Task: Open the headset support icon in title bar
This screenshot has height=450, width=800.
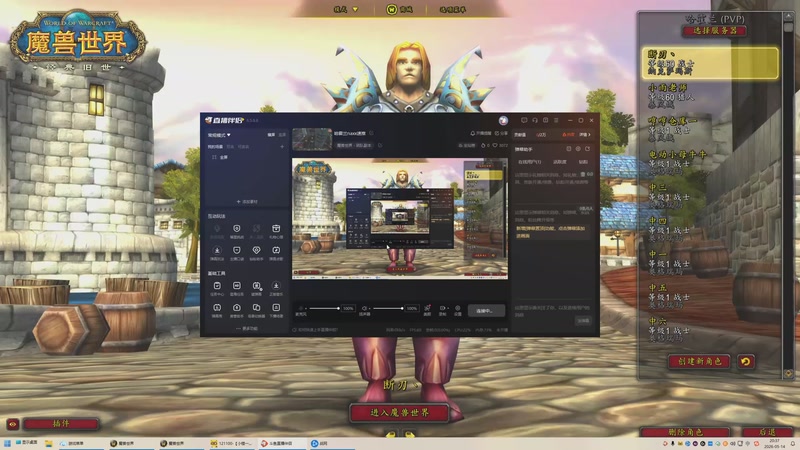Action: pyautogui.click(x=535, y=120)
